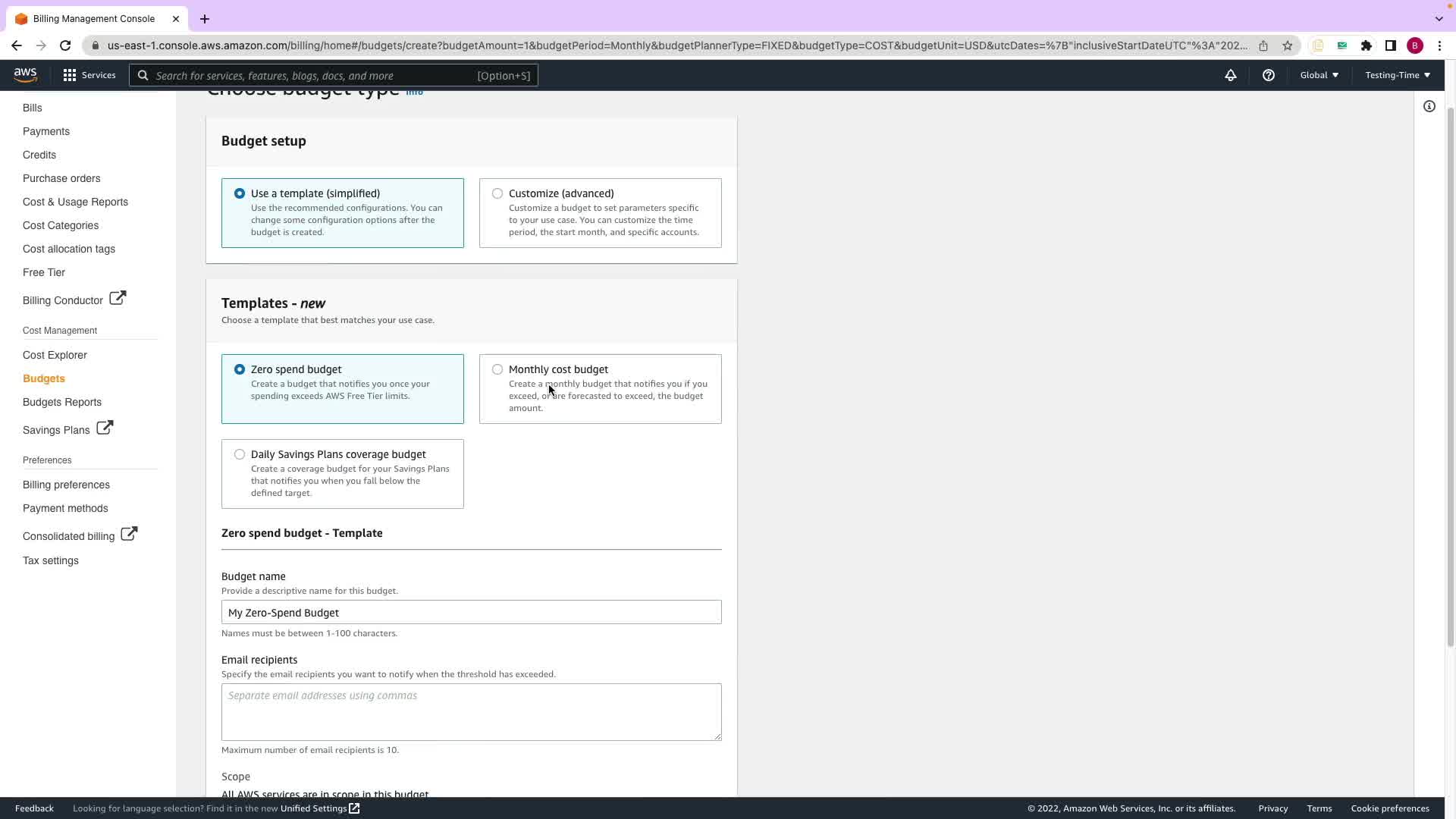Click the AWS logo home icon
The image size is (1456, 819).
[25, 75]
